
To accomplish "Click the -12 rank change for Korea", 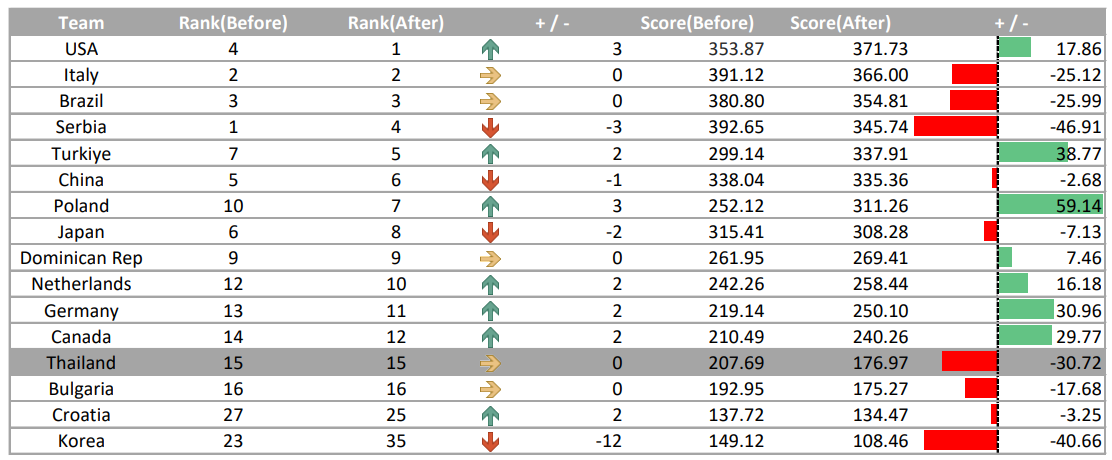I will click(609, 442).
